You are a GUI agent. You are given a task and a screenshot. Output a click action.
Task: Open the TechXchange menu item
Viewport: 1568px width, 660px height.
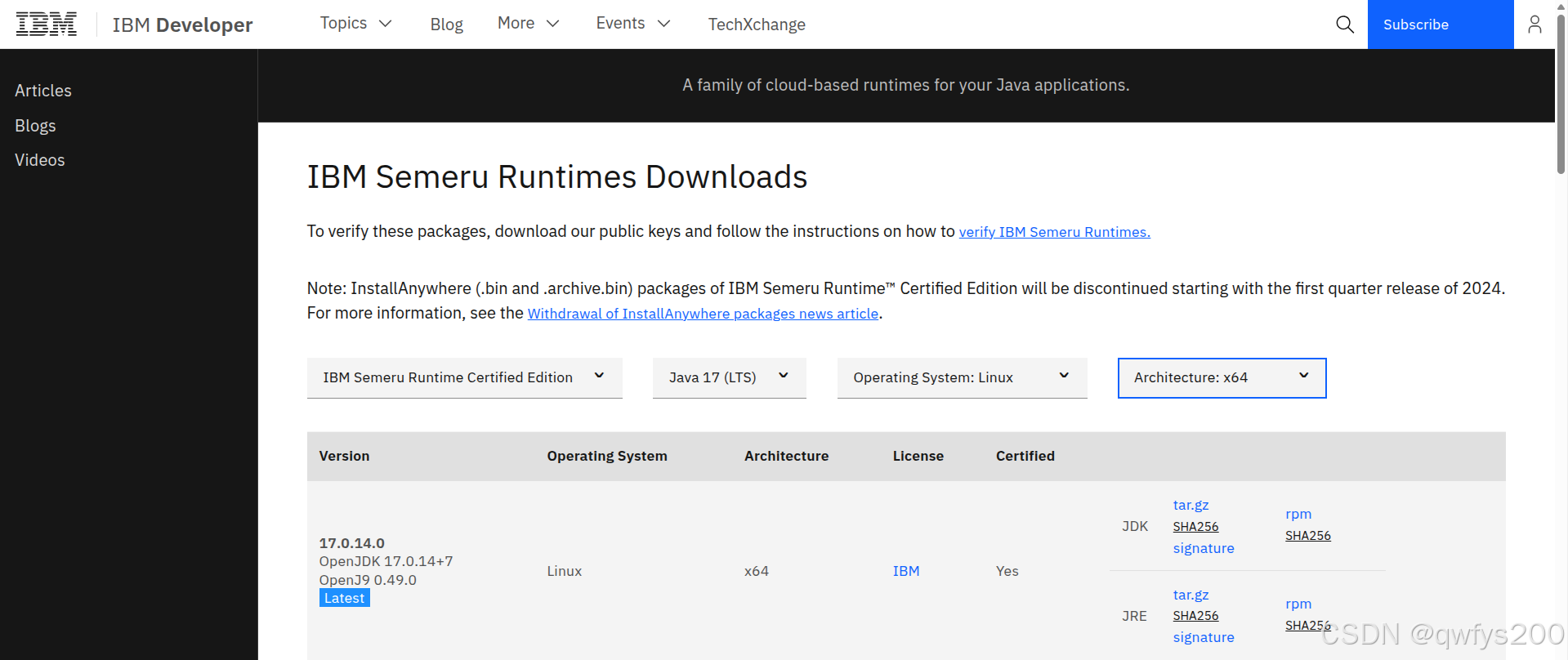757,25
